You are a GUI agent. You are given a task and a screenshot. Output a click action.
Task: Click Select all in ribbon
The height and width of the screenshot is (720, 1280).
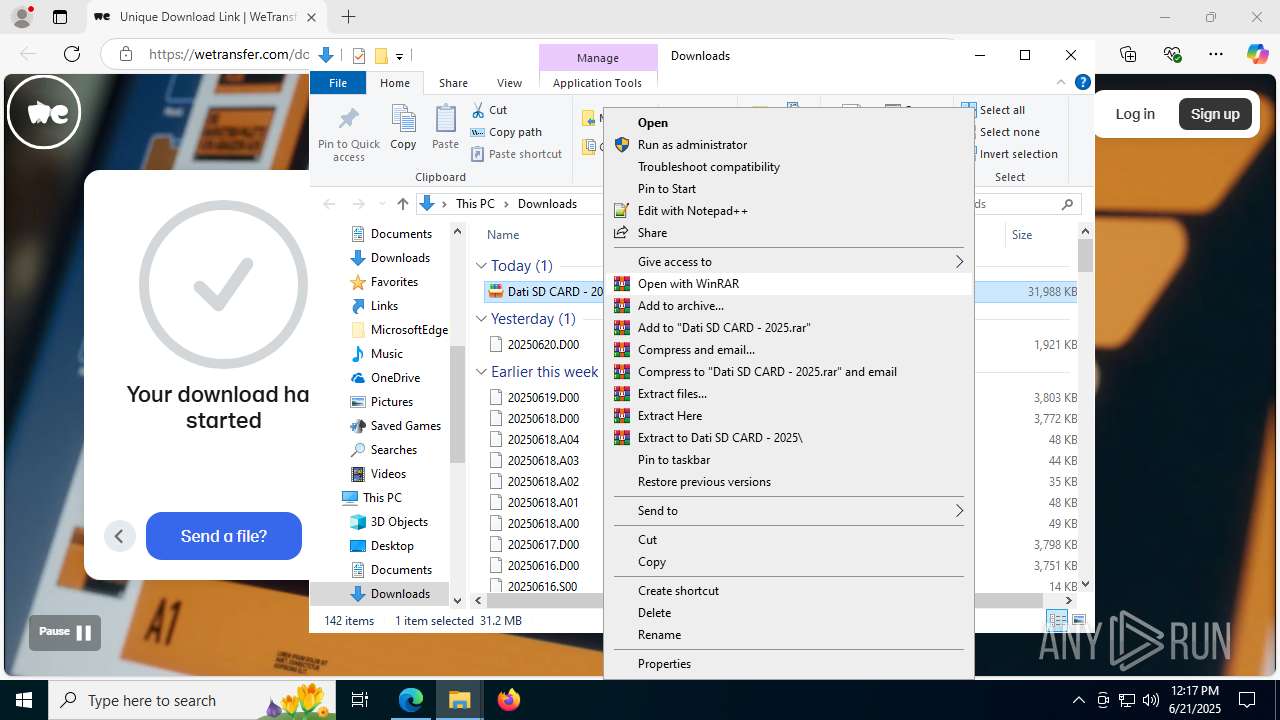(993, 110)
